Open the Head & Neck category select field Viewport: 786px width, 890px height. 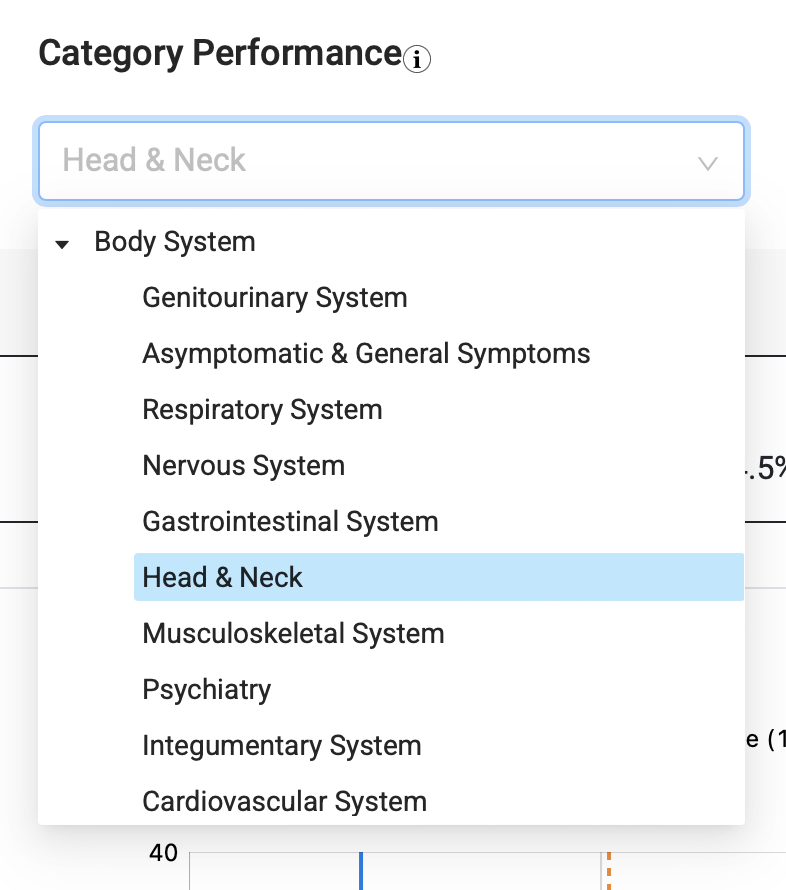tap(392, 161)
